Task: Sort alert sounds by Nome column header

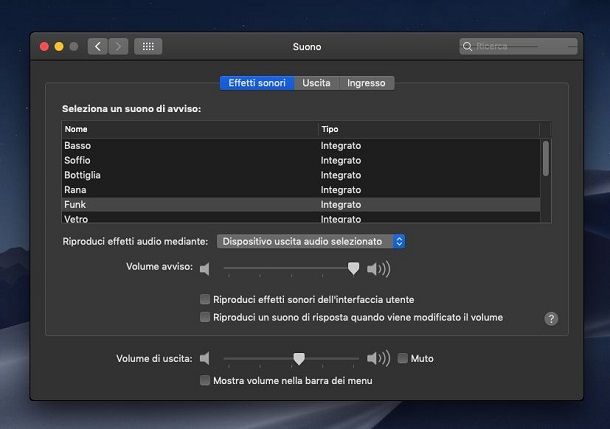Action: click(190, 129)
